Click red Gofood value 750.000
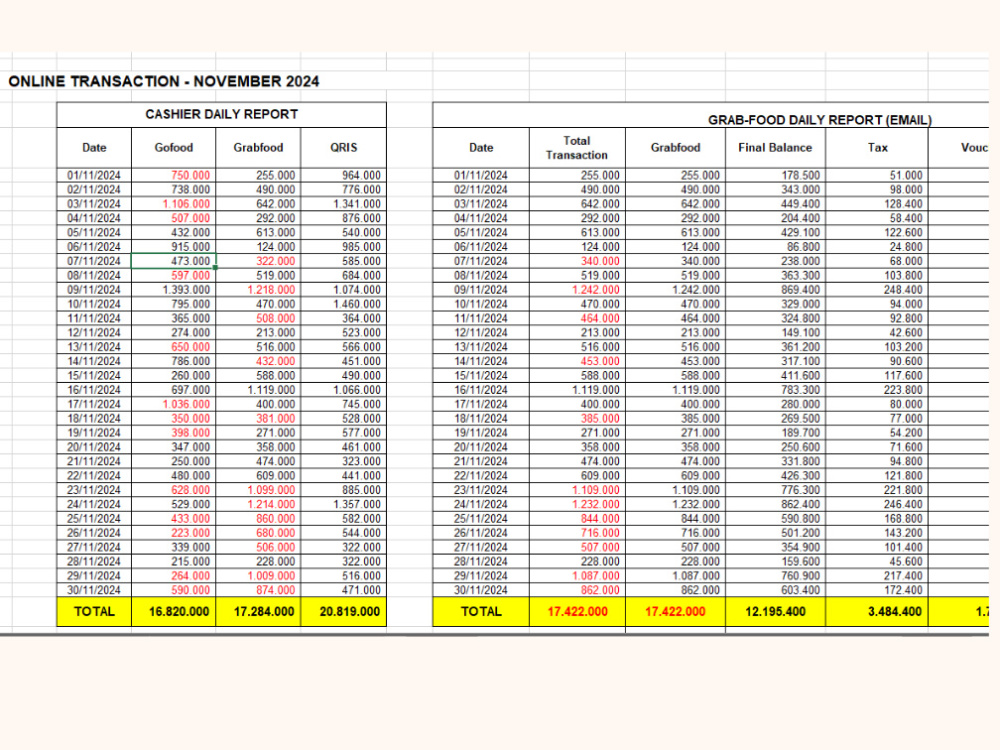The height and width of the screenshot is (750, 1000). point(190,175)
